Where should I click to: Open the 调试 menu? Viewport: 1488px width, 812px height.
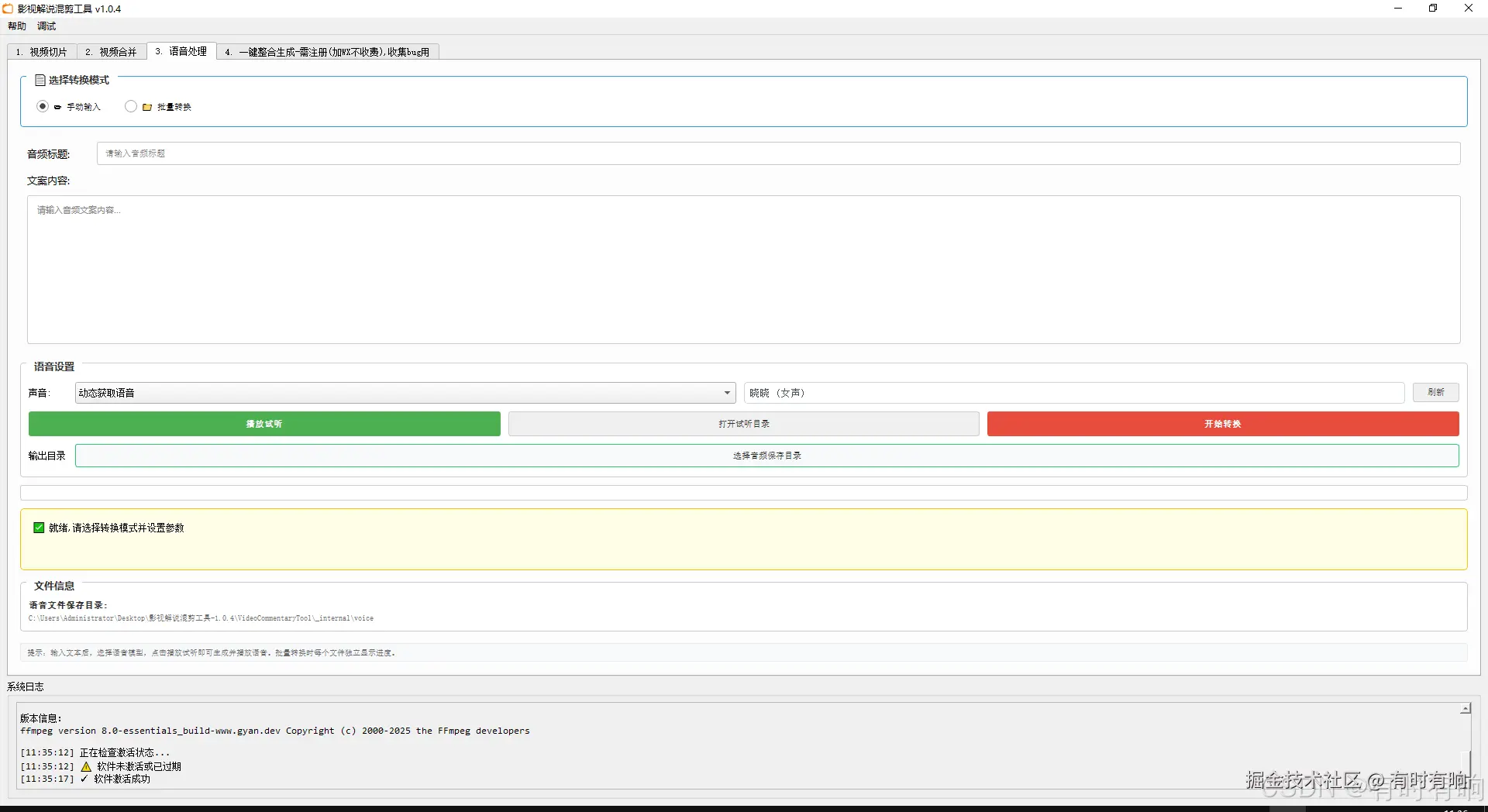point(46,26)
